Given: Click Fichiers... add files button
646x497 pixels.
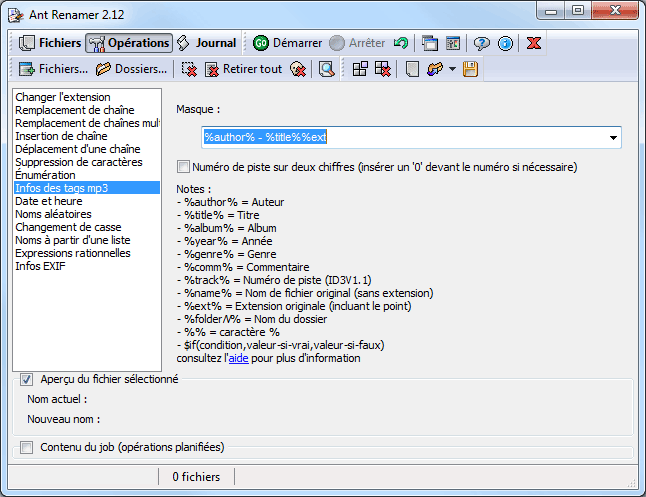Looking at the screenshot, I should (x=54, y=69).
